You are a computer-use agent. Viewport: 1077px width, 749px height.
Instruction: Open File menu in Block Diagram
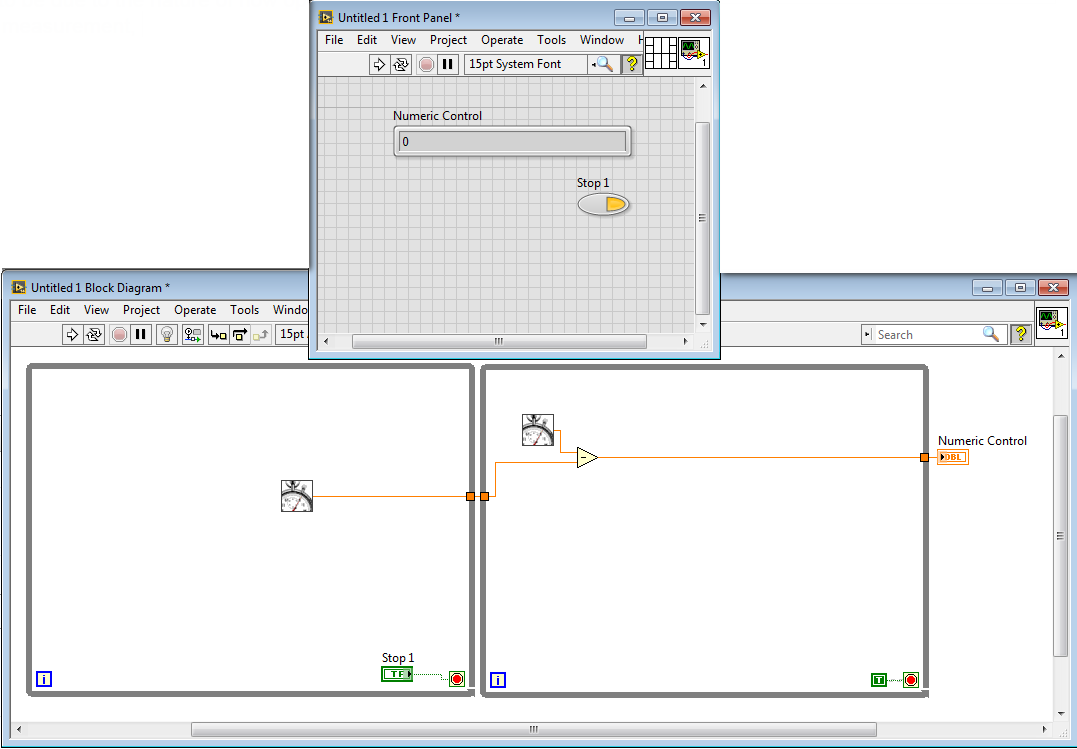click(x=27, y=310)
